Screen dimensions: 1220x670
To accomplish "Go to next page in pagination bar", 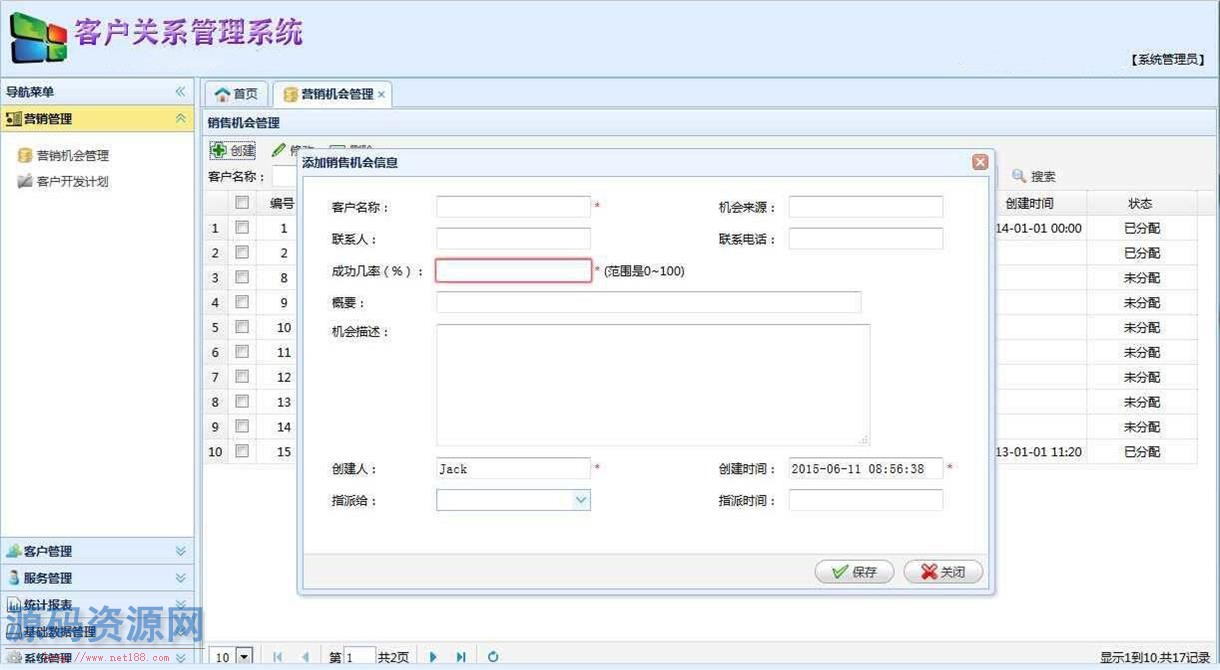I will click(x=433, y=657).
